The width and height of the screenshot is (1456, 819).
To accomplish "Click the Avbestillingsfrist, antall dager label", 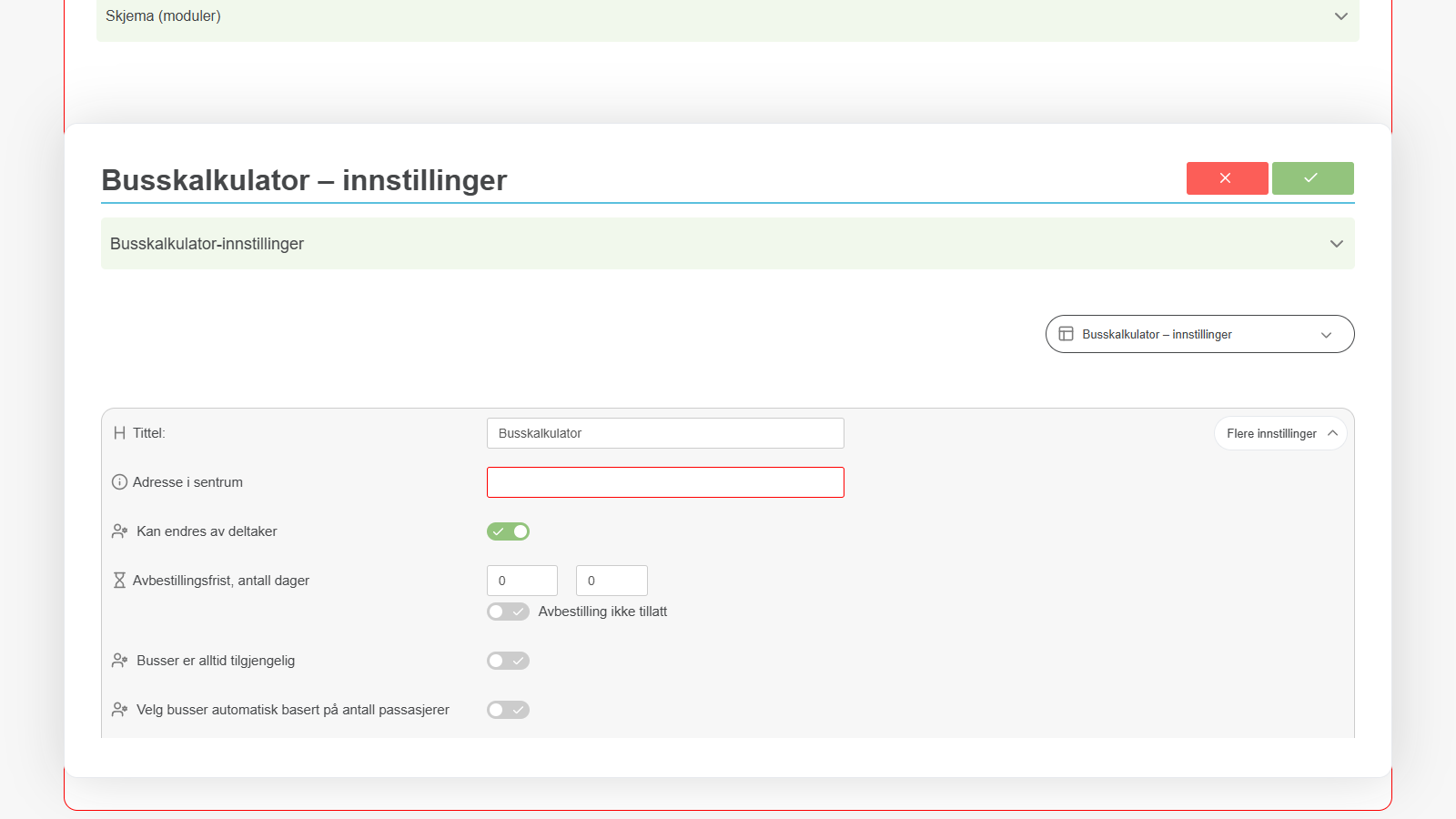I will pos(221,581).
